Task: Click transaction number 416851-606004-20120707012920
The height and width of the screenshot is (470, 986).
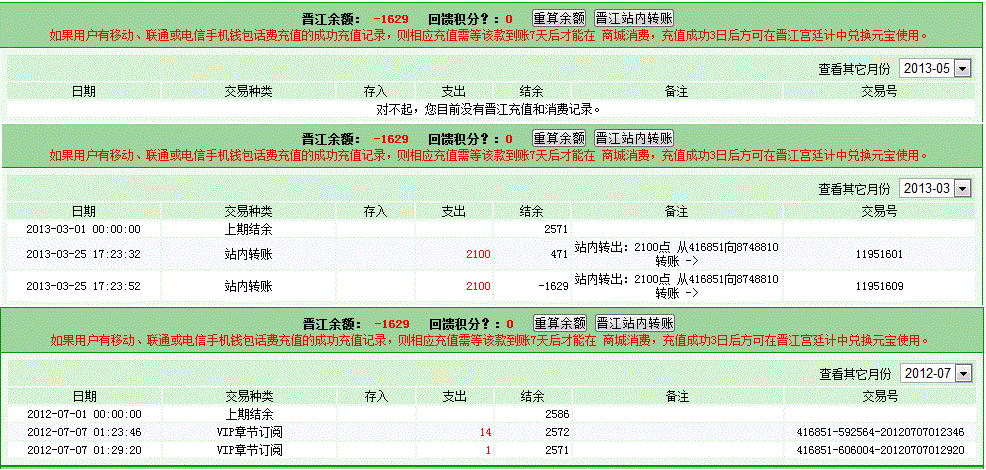Action: (x=880, y=450)
